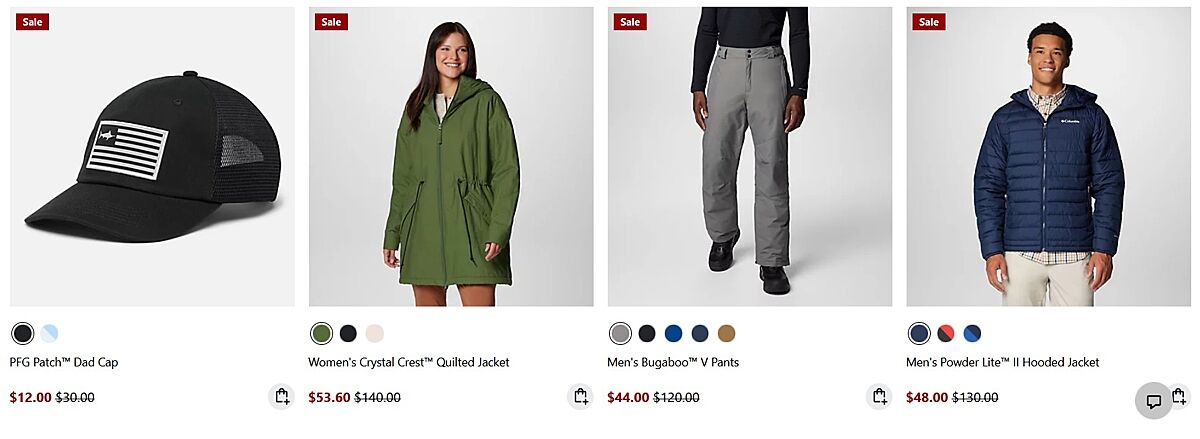Image resolution: width=1200 pixels, height=439 pixels.
Task: Choose the light blue swatch for Dad Cap
Action: pos(49,333)
